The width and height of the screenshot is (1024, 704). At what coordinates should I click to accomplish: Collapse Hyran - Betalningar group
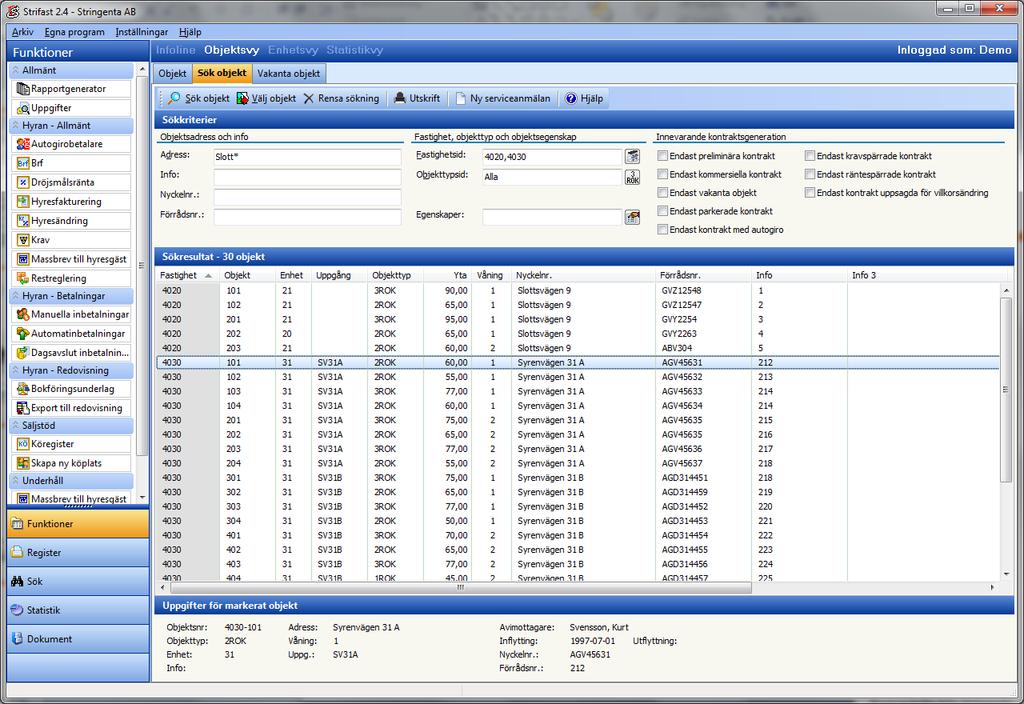[71, 296]
